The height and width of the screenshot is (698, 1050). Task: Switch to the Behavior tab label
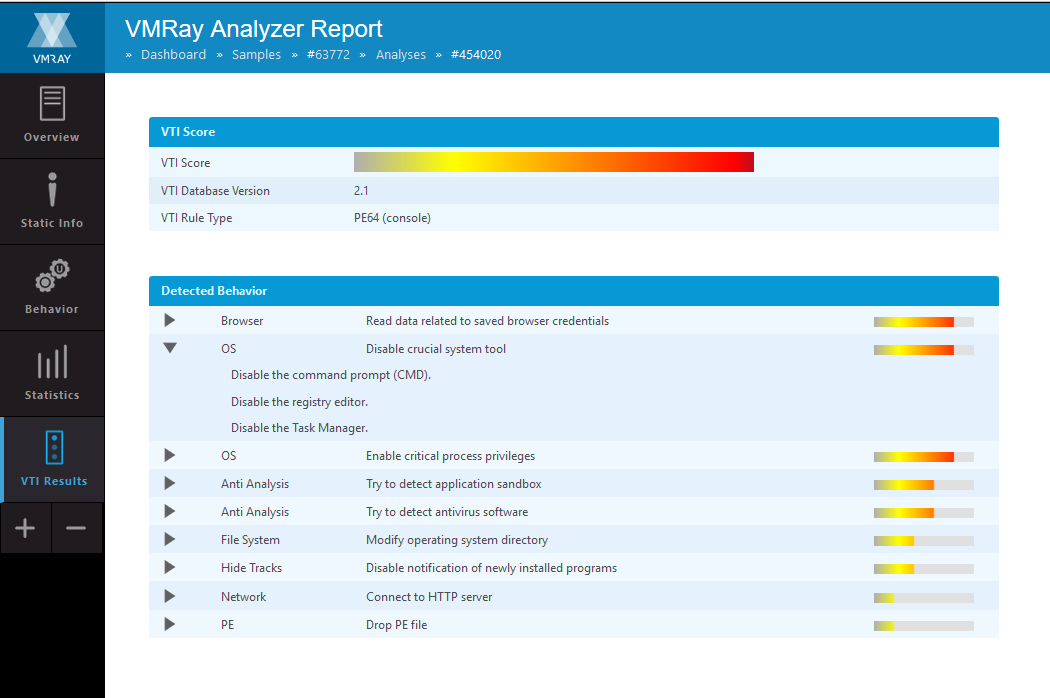pos(52,309)
